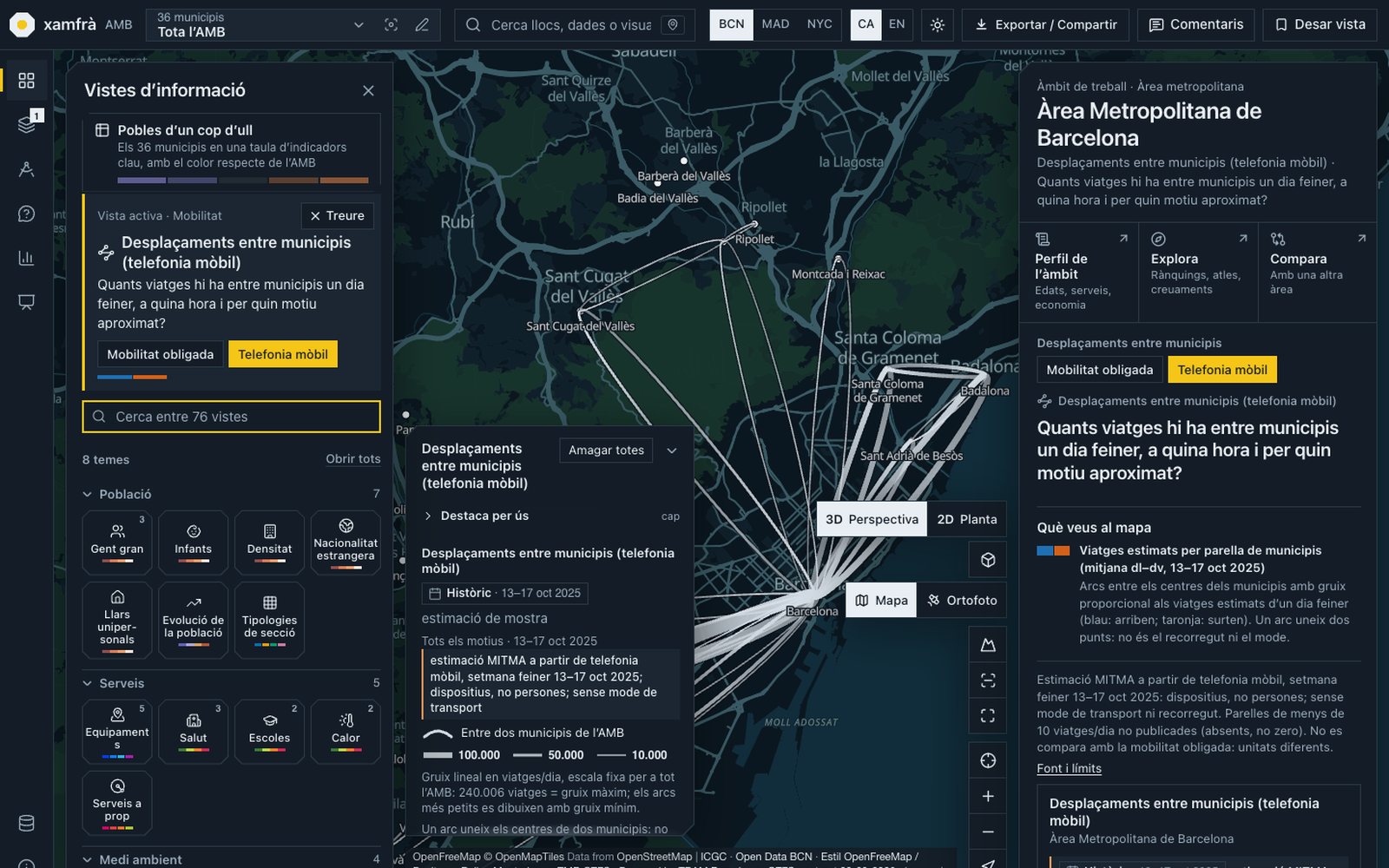Switch basemap to Ortofoto

(x=962, y=600)
